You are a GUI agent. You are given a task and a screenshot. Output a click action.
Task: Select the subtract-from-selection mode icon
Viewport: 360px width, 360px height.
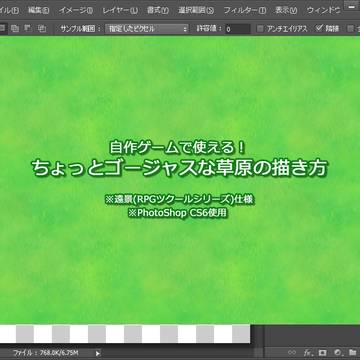[28, 29]
